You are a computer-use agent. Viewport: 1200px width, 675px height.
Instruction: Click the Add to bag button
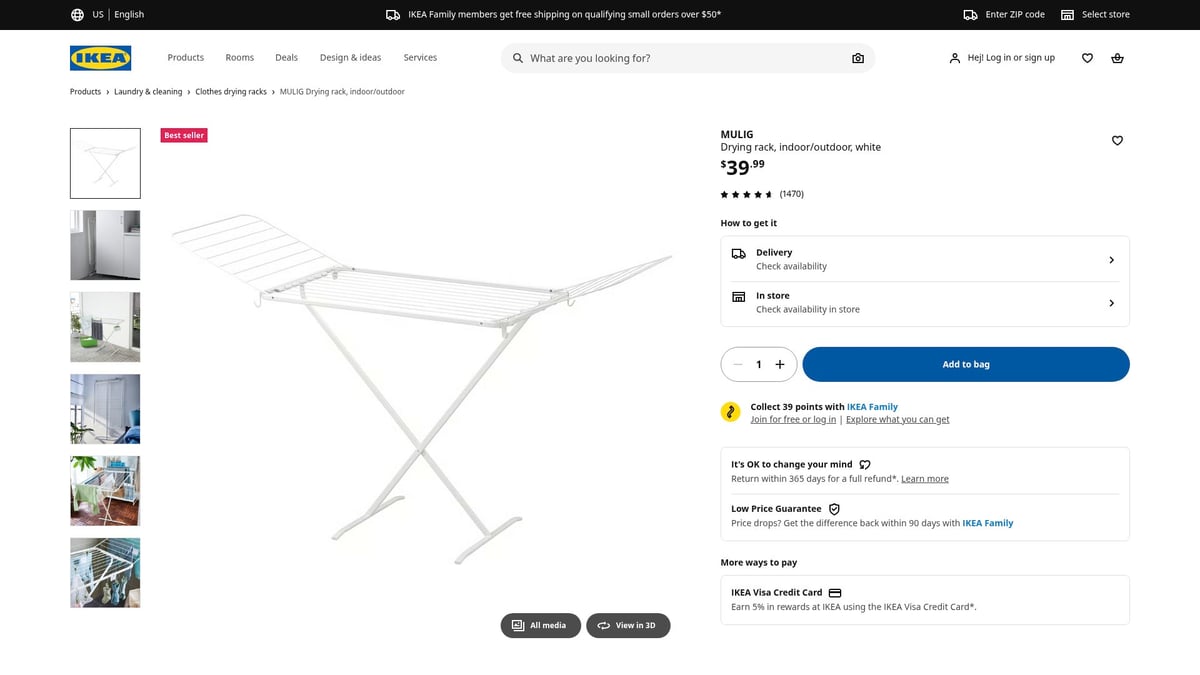pyautogui.click(x=965, y=364)
